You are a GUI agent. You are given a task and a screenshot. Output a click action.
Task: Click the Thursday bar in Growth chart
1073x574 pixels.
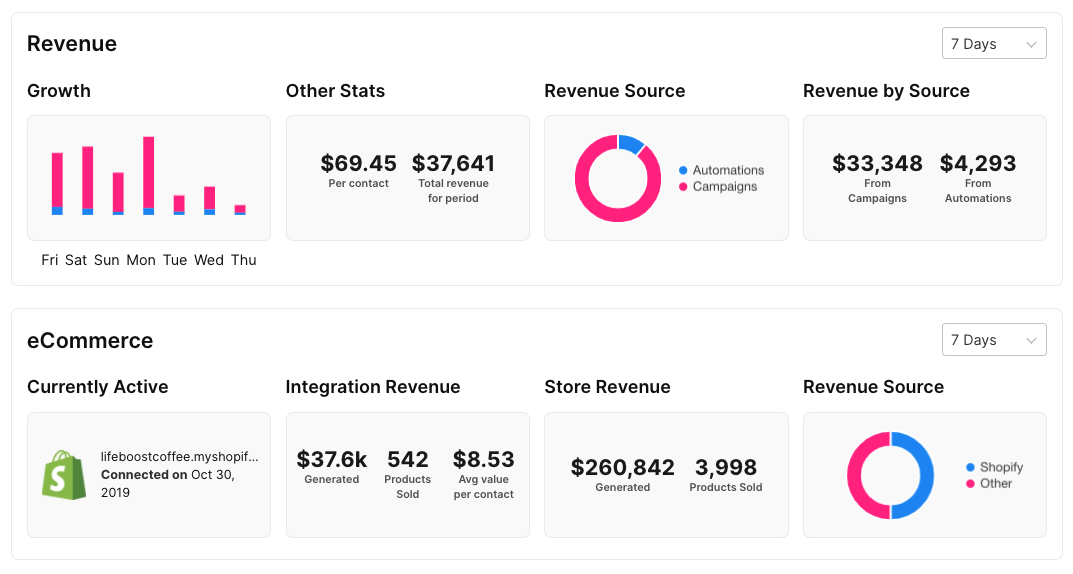tap(240, 210)
